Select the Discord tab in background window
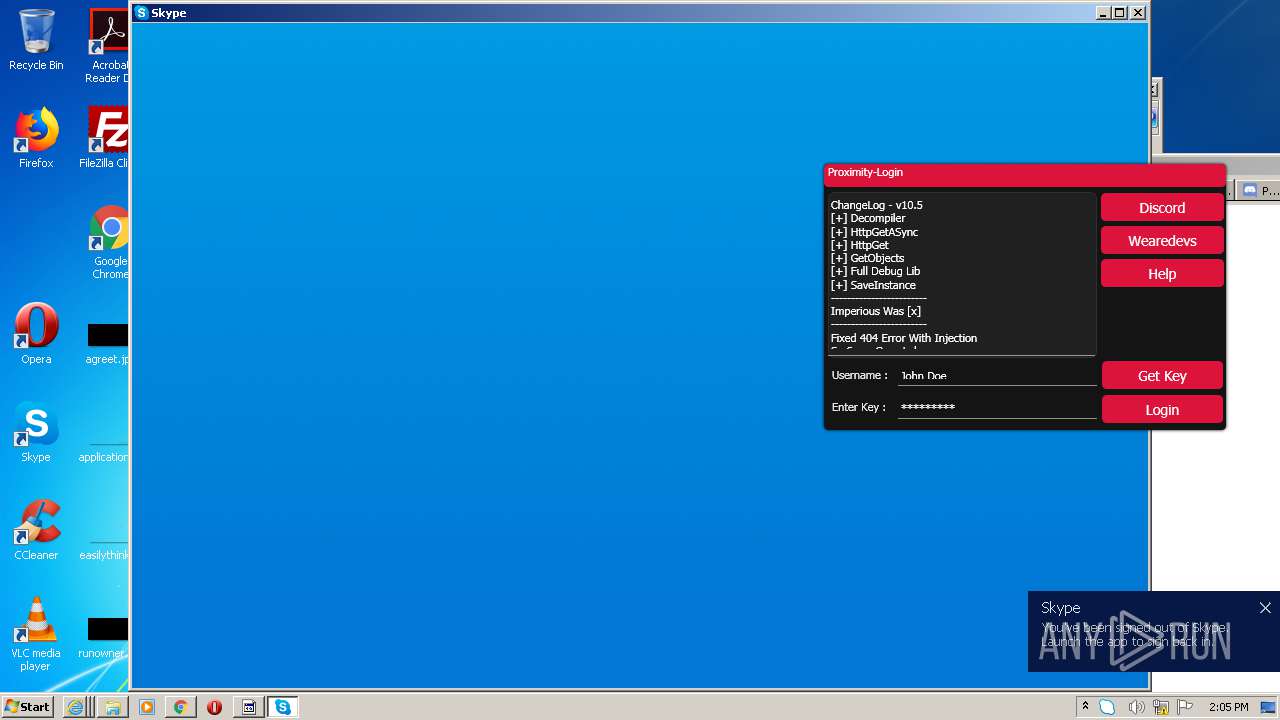This screenshot has height=720, width=1280. click(x=1259, y=190)
